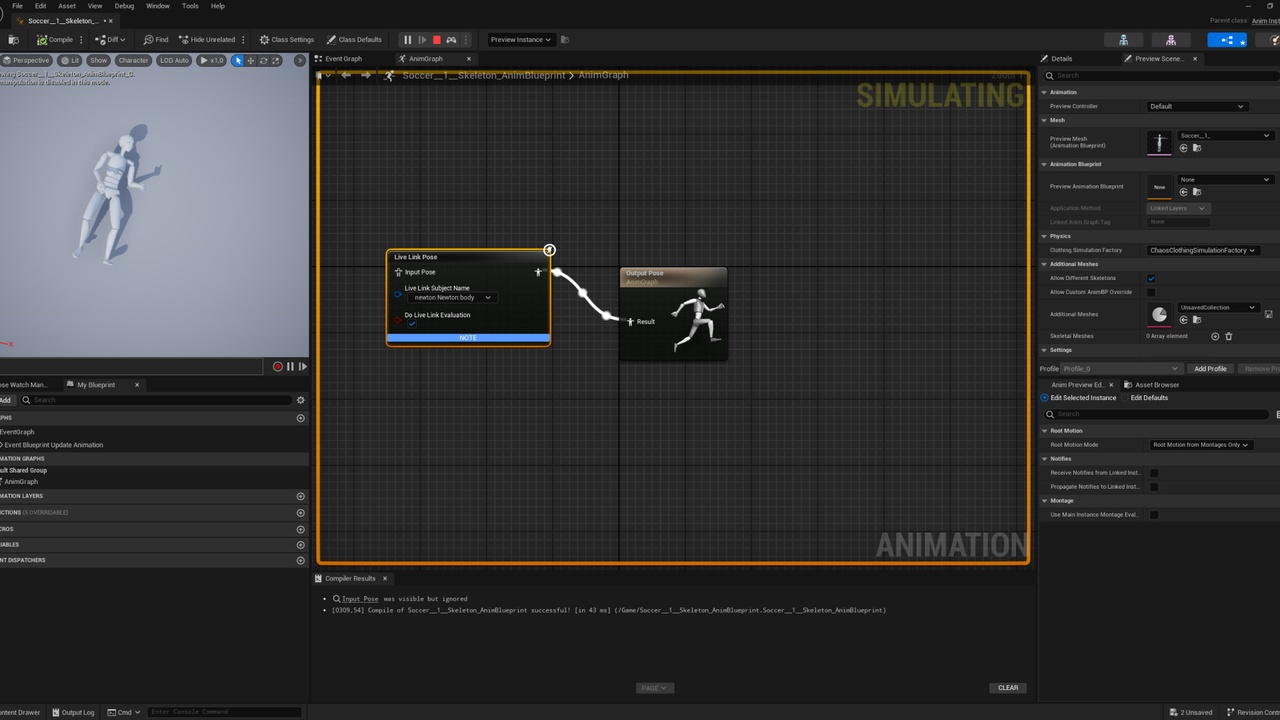Click the Add Profile button
Viewport: 1280px width, 720px height.
point(1210,369)
